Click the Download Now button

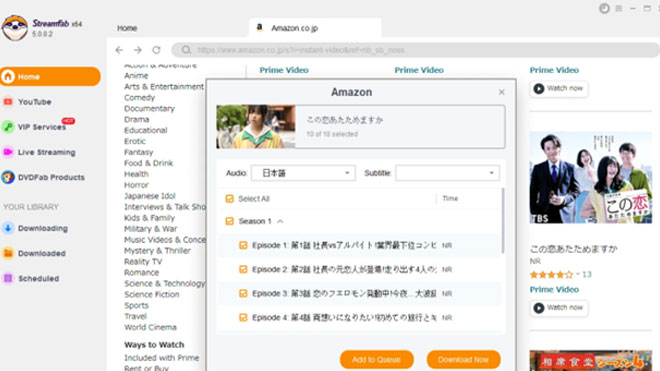click(x=463, y=360)
